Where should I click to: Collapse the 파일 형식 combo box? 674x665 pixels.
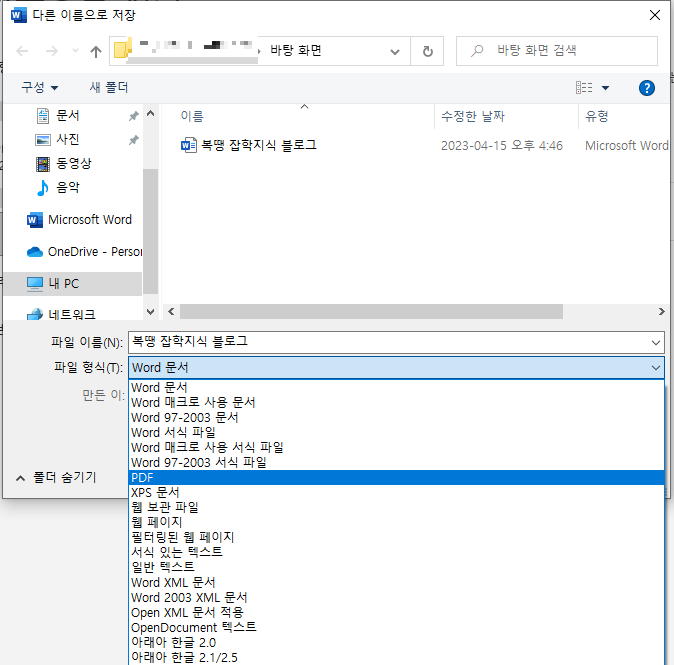(656, 368)
